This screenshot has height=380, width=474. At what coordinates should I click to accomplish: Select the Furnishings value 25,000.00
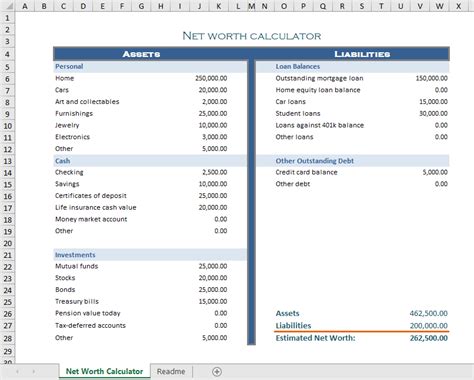coord(213,113)
